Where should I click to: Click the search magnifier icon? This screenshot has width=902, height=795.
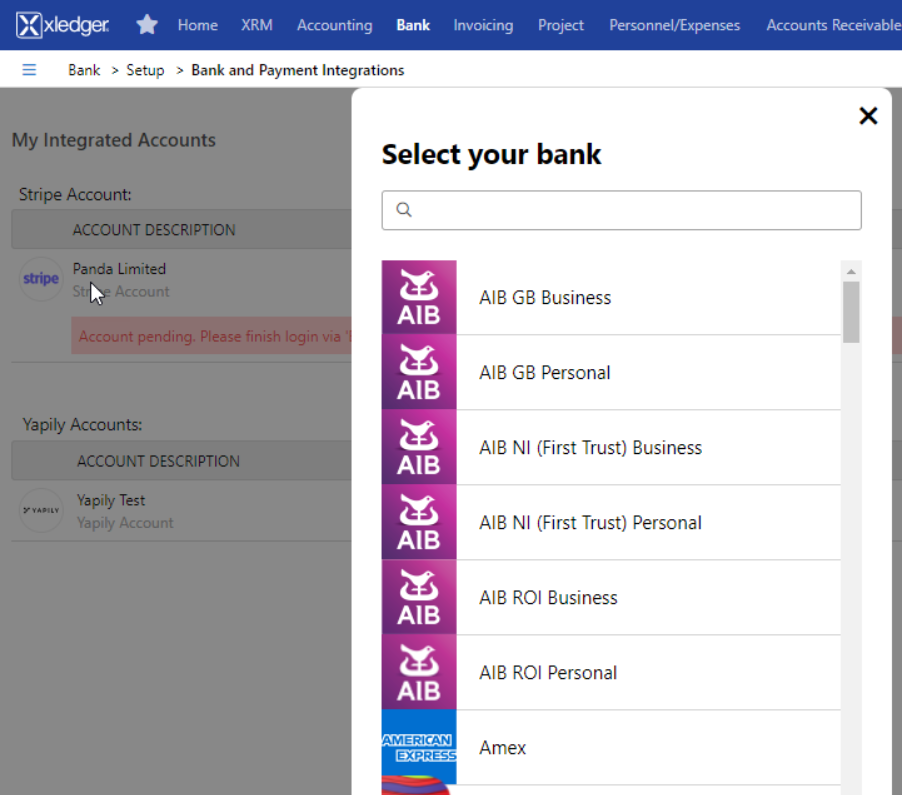point(404,210)
